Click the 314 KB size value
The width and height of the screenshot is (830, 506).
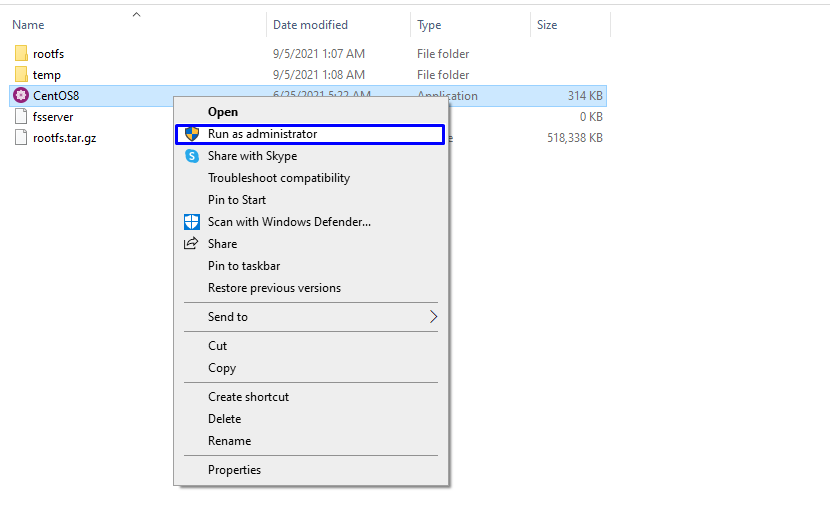[x=585, y=96]
